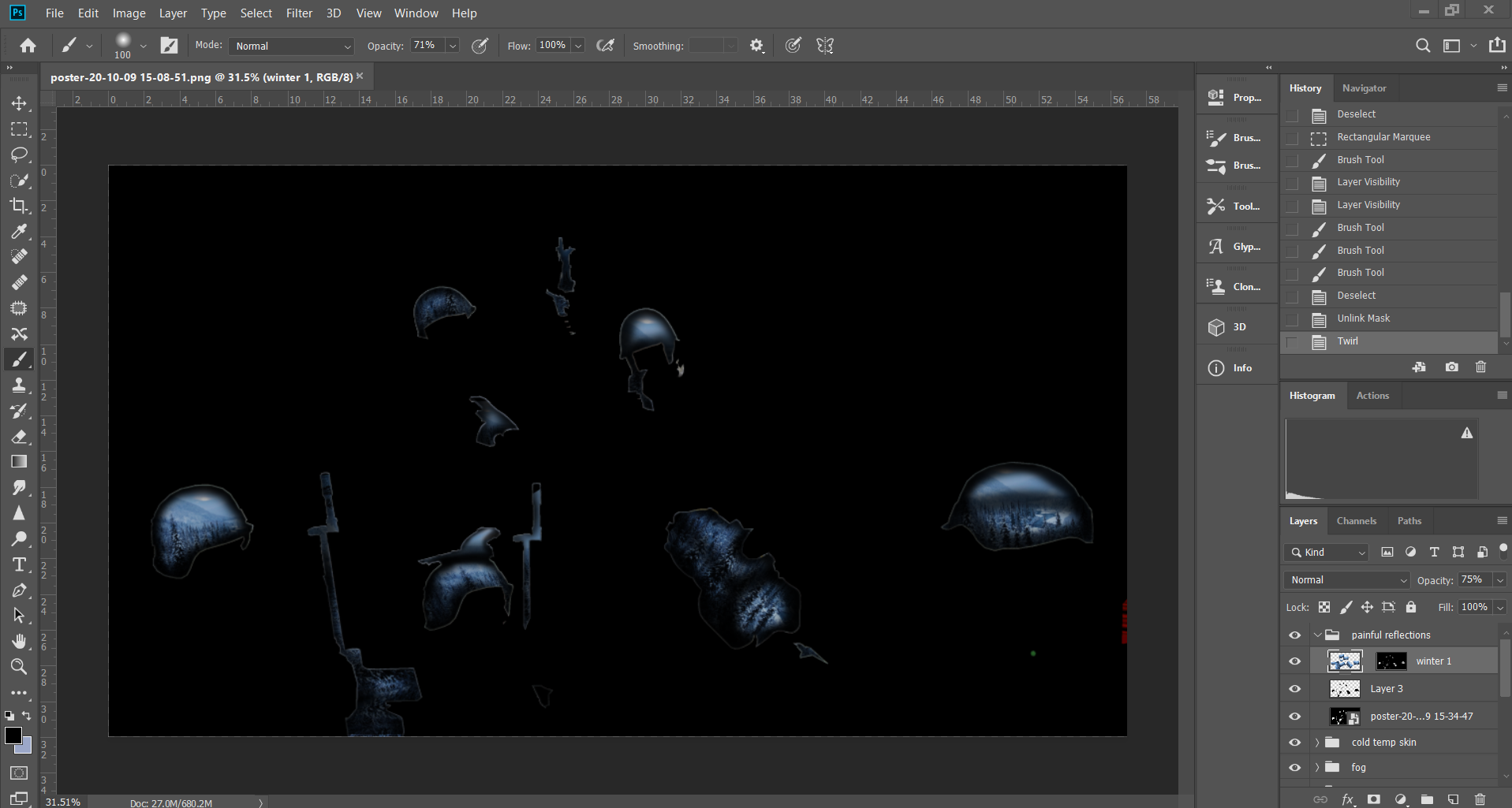
Task: Hide the winter 1 layer
Action: pos(1294,661)
